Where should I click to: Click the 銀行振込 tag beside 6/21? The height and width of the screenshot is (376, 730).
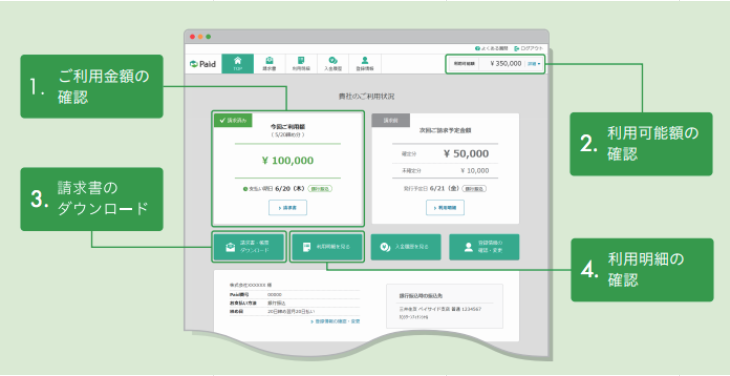click(474, 189)
